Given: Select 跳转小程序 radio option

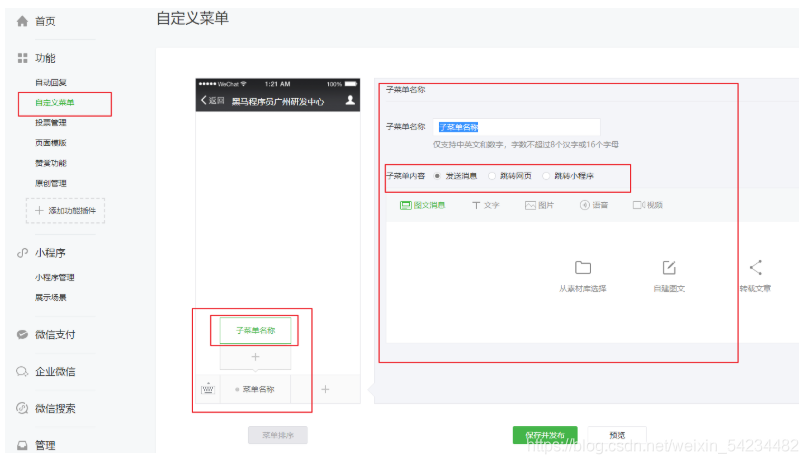Looking at the screenshot, I should point(546,176).
